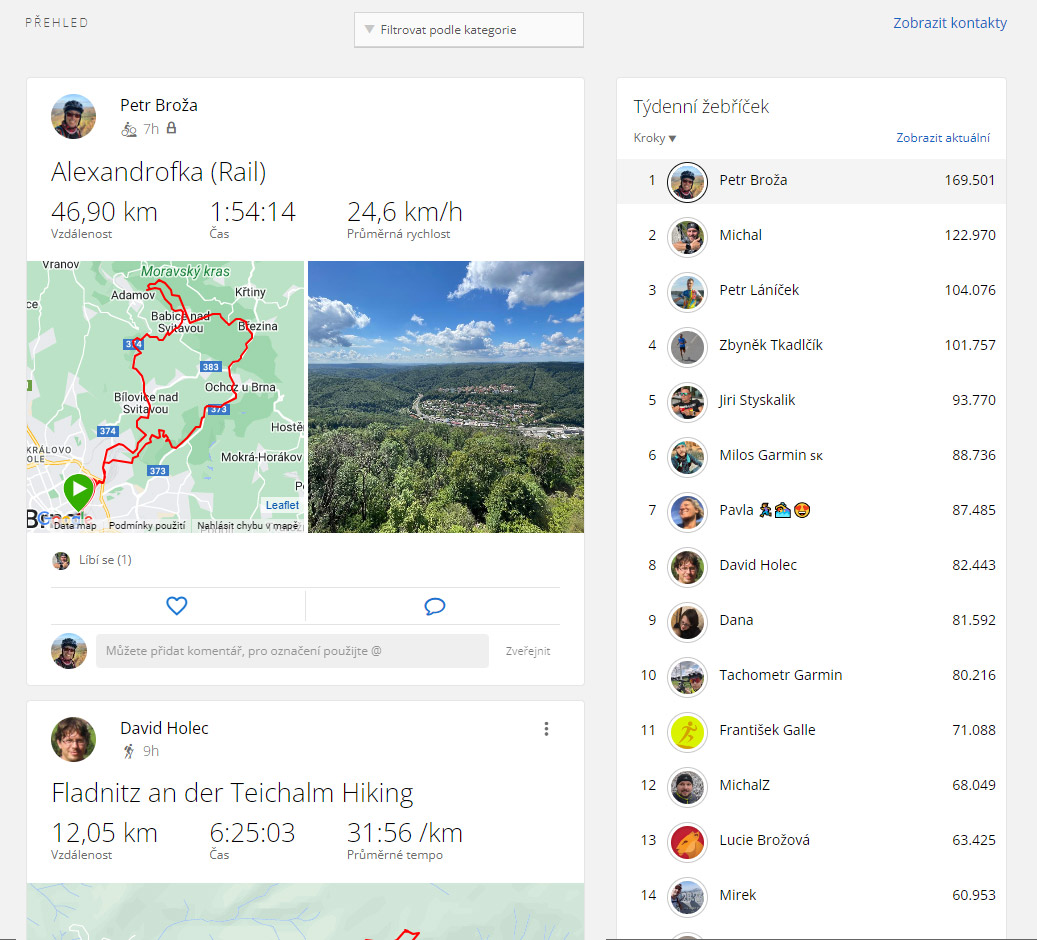Select Zbyněk Tkadlčík in the leaderboard

click(x=771, y=345)
